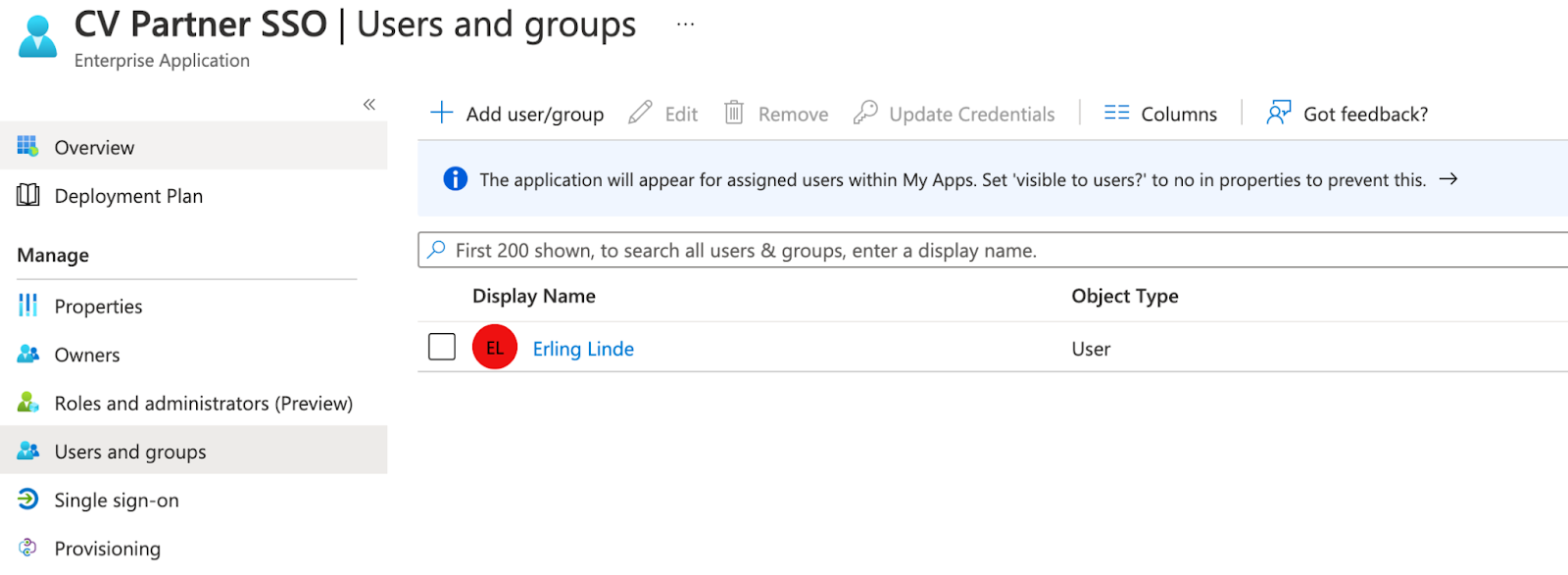
Task: Click the Columns list icon
Action: [1116, 113]
